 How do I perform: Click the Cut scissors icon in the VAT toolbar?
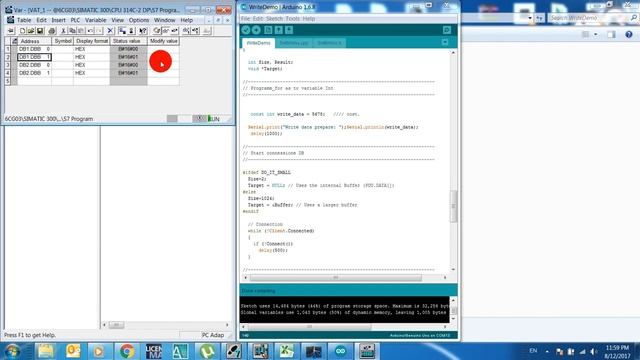63,31
